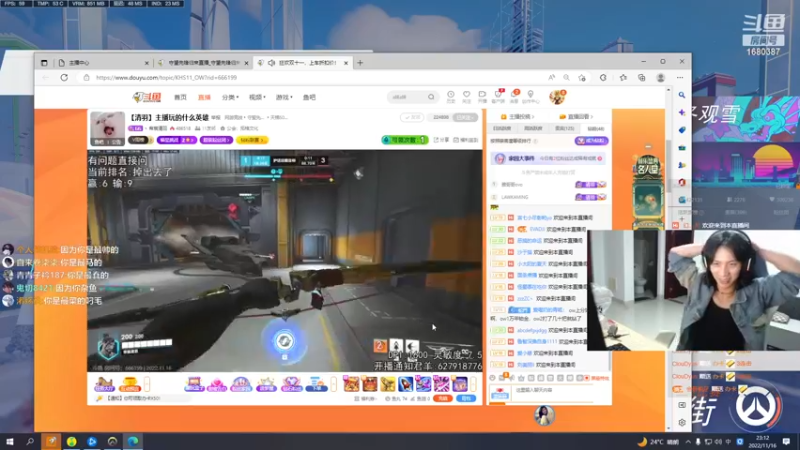Expand gift bar arrow at far right
Image resolution: width=800 pixels, height=450 pixels.
tap(473, 384)
